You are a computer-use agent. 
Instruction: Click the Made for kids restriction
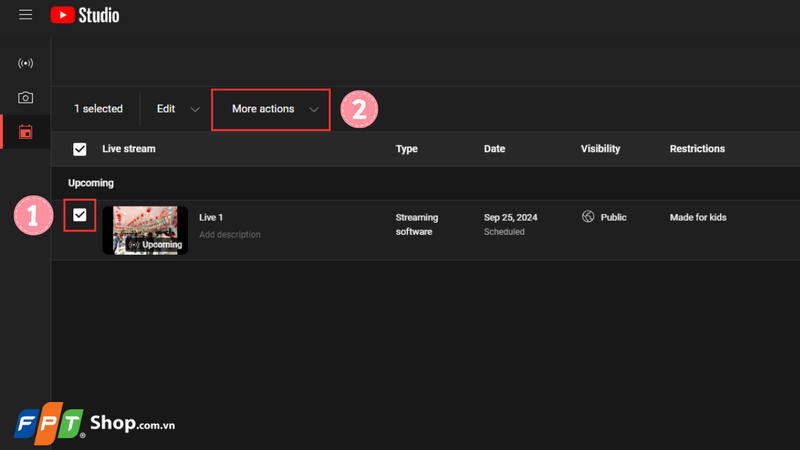click(x=698, y=217)
